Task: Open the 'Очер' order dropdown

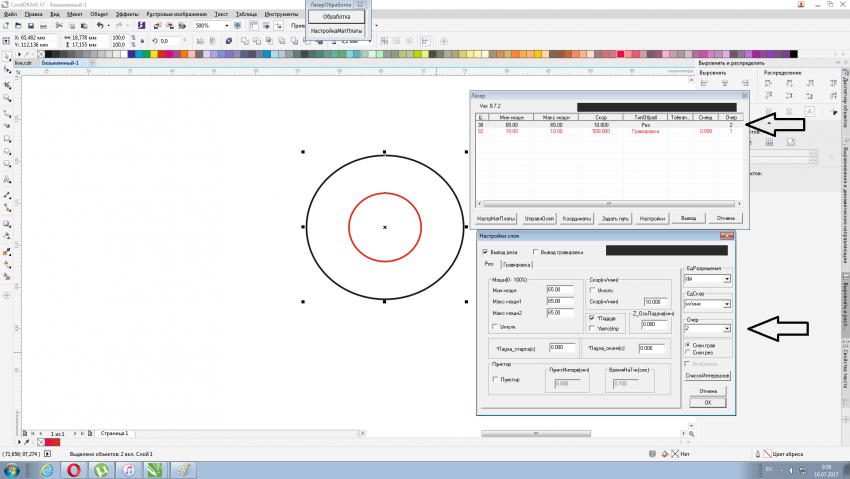Action: [x=727, y=327]
